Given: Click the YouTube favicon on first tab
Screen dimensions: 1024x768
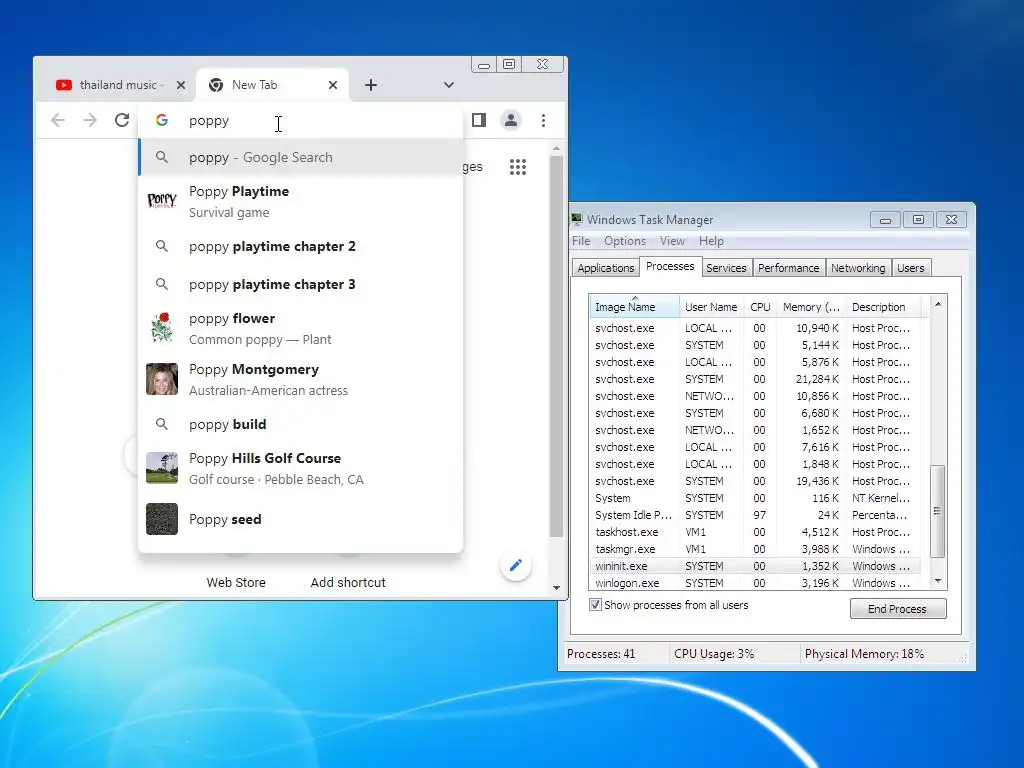Looking at the screenshot, I should click(x=64, y=85).
